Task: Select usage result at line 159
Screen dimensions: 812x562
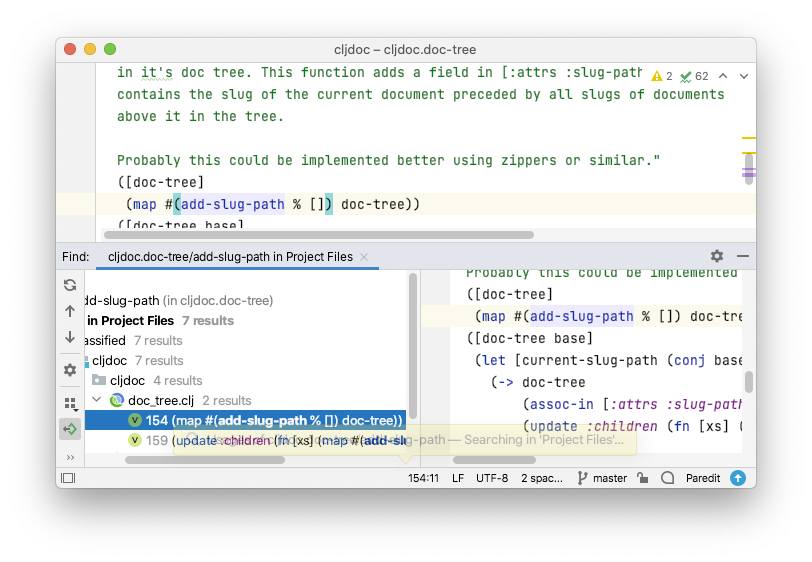Action: pos(245,440)
